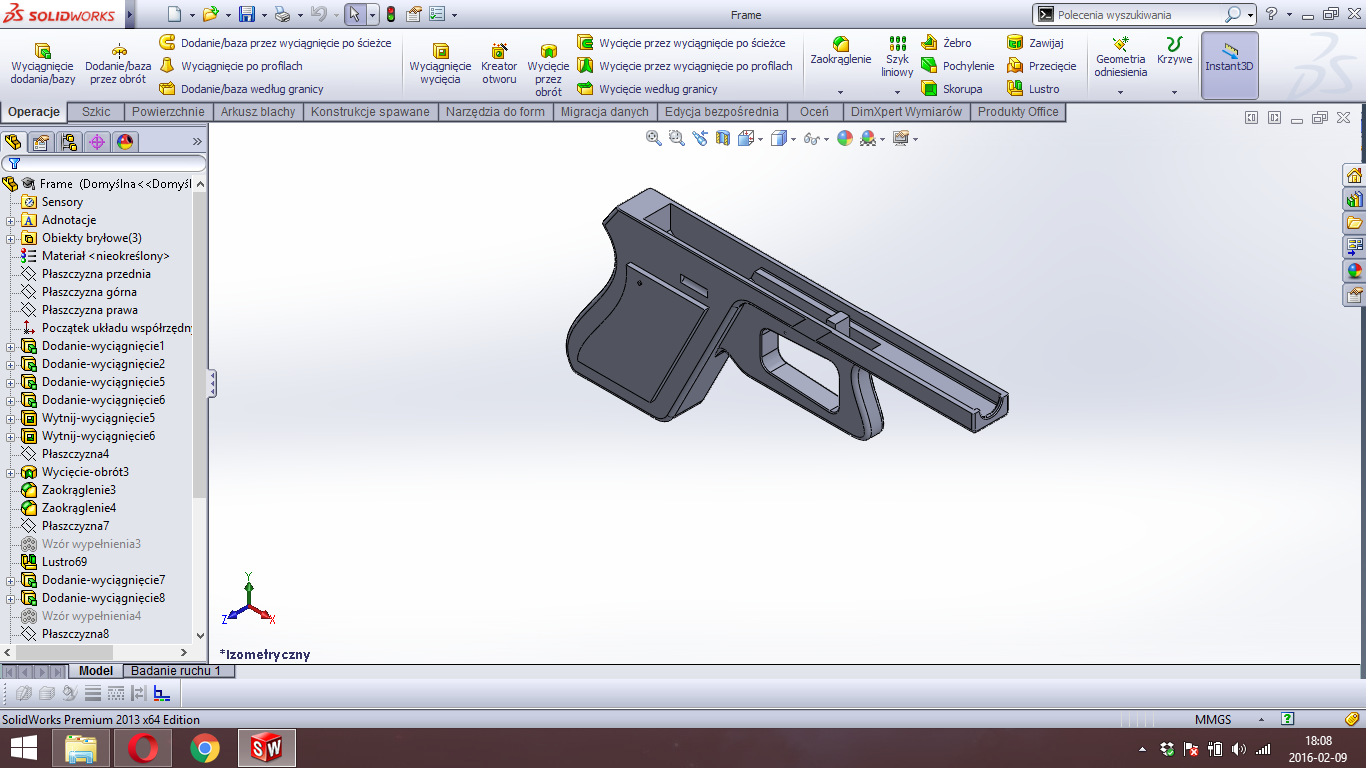Select the Pochylenie draft tool

point(956,66)
